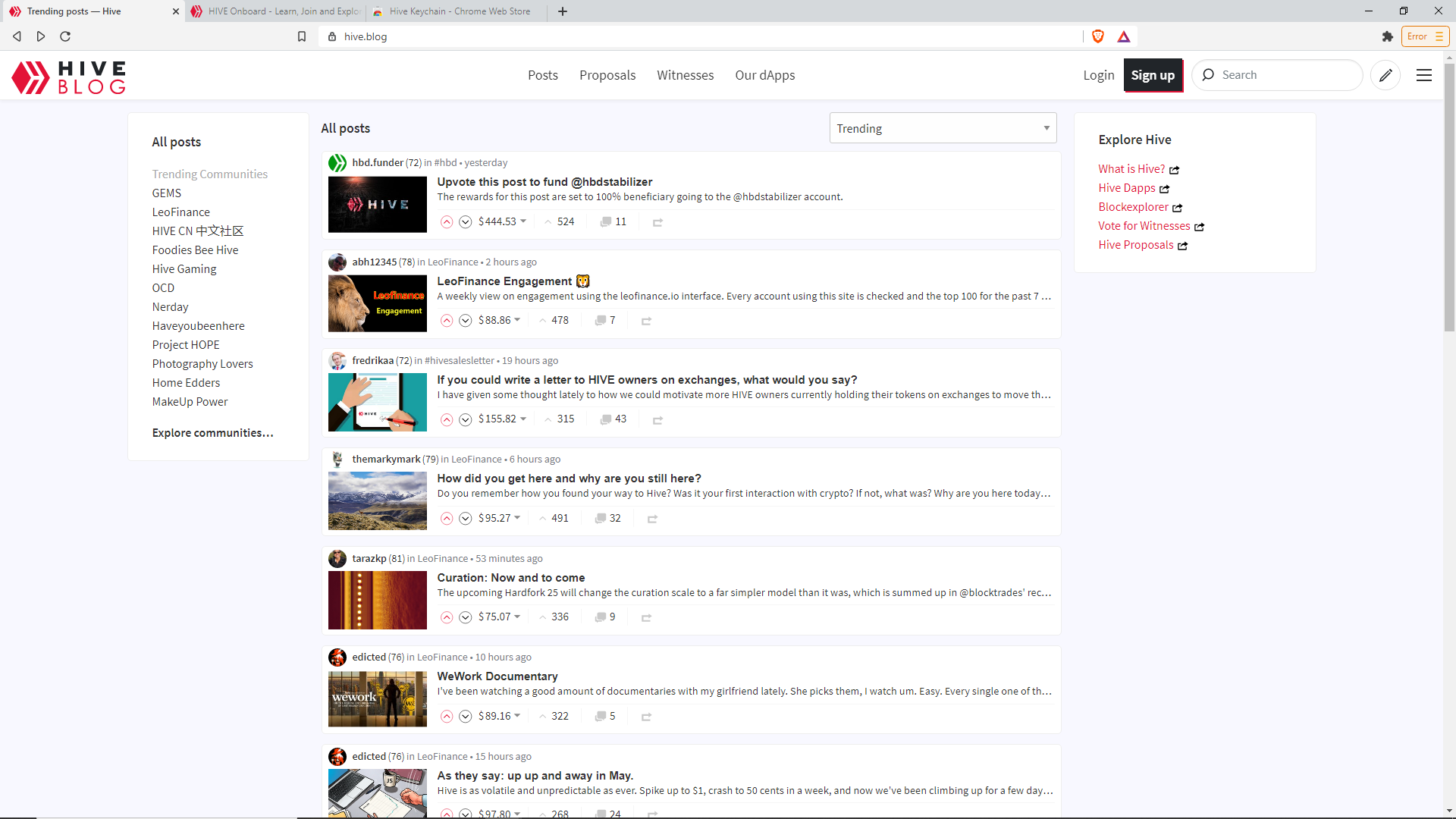
Task: Open the bookmark icon in address bar
Action: point(302,37)
